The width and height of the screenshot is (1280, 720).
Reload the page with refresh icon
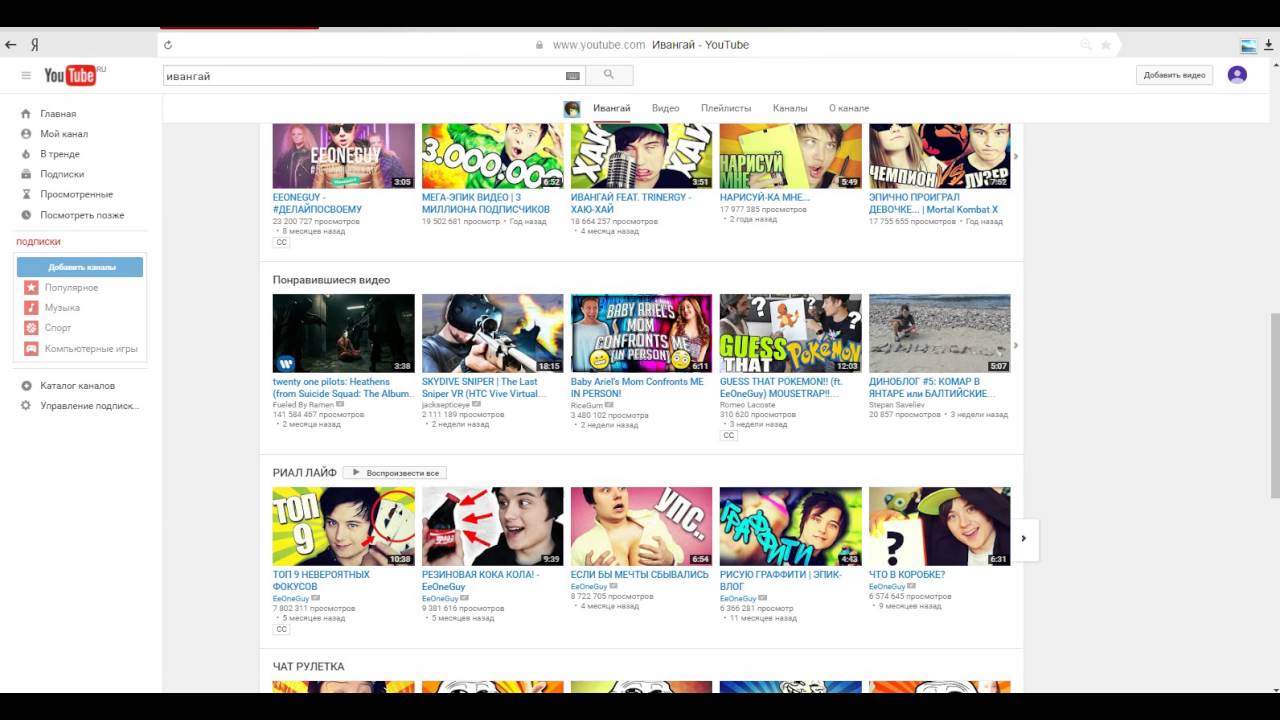tap(168, 45)
